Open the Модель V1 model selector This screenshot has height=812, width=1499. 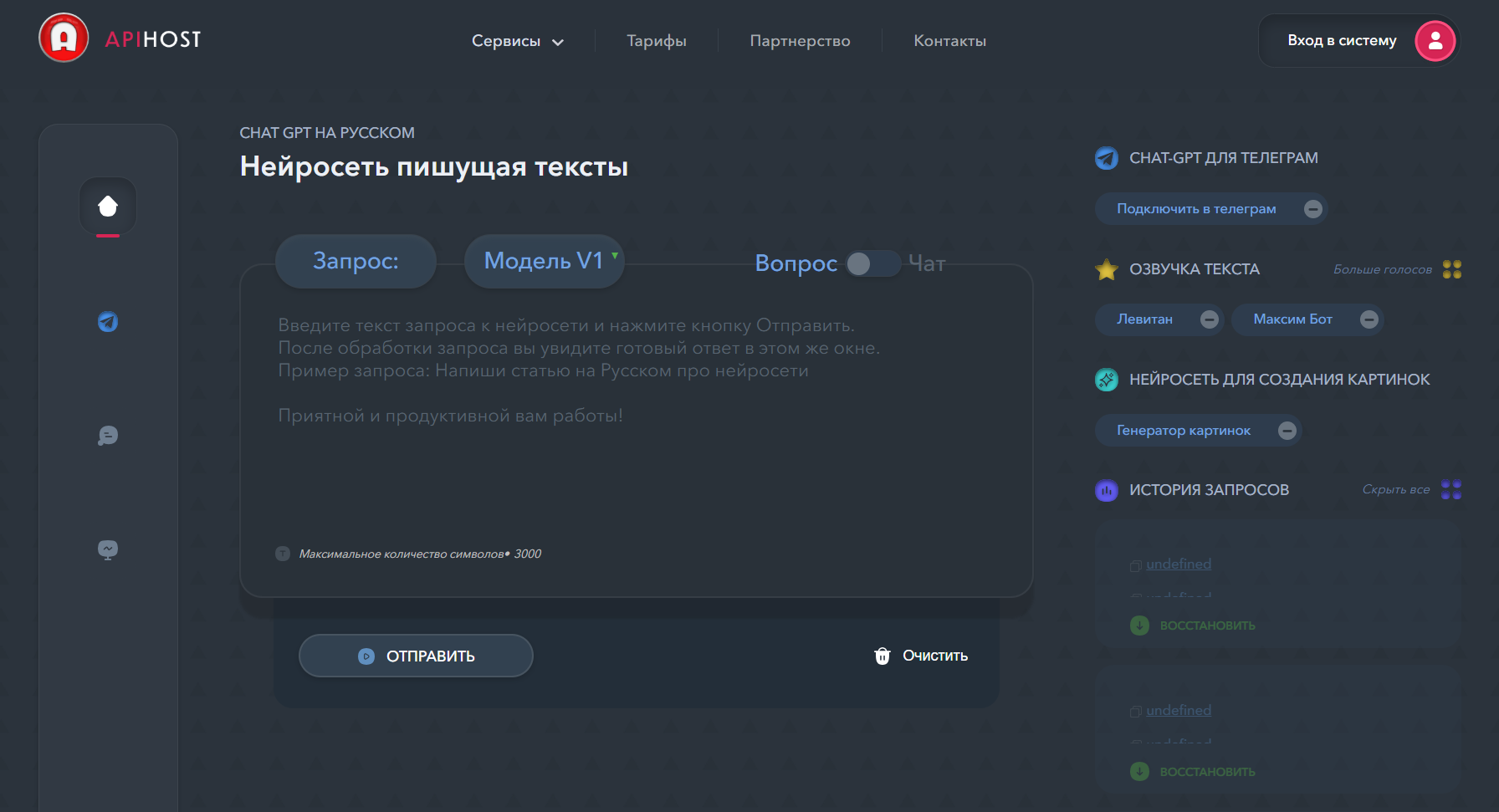point(544,261)
